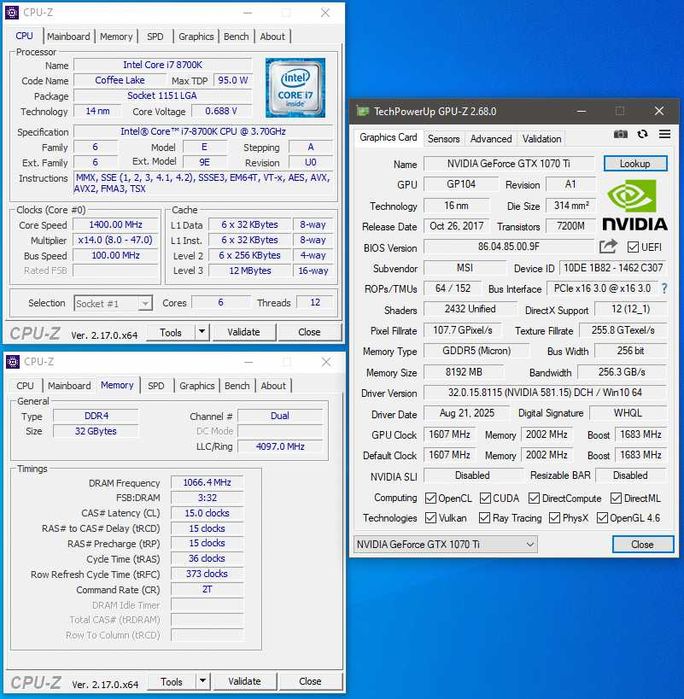Click Device ID field 10DE 1B82 - 1462 C307

tap(613, 268)
